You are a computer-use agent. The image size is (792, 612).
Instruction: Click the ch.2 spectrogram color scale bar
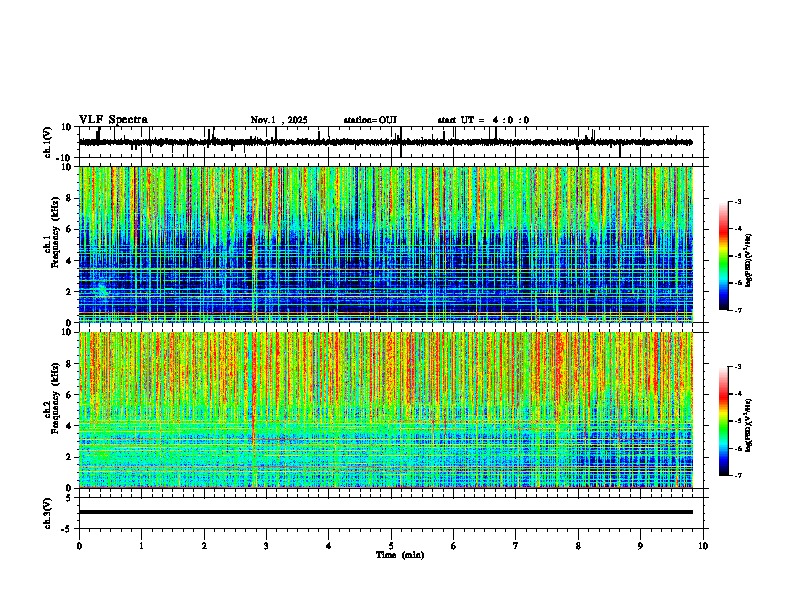[x=724, y=421]
